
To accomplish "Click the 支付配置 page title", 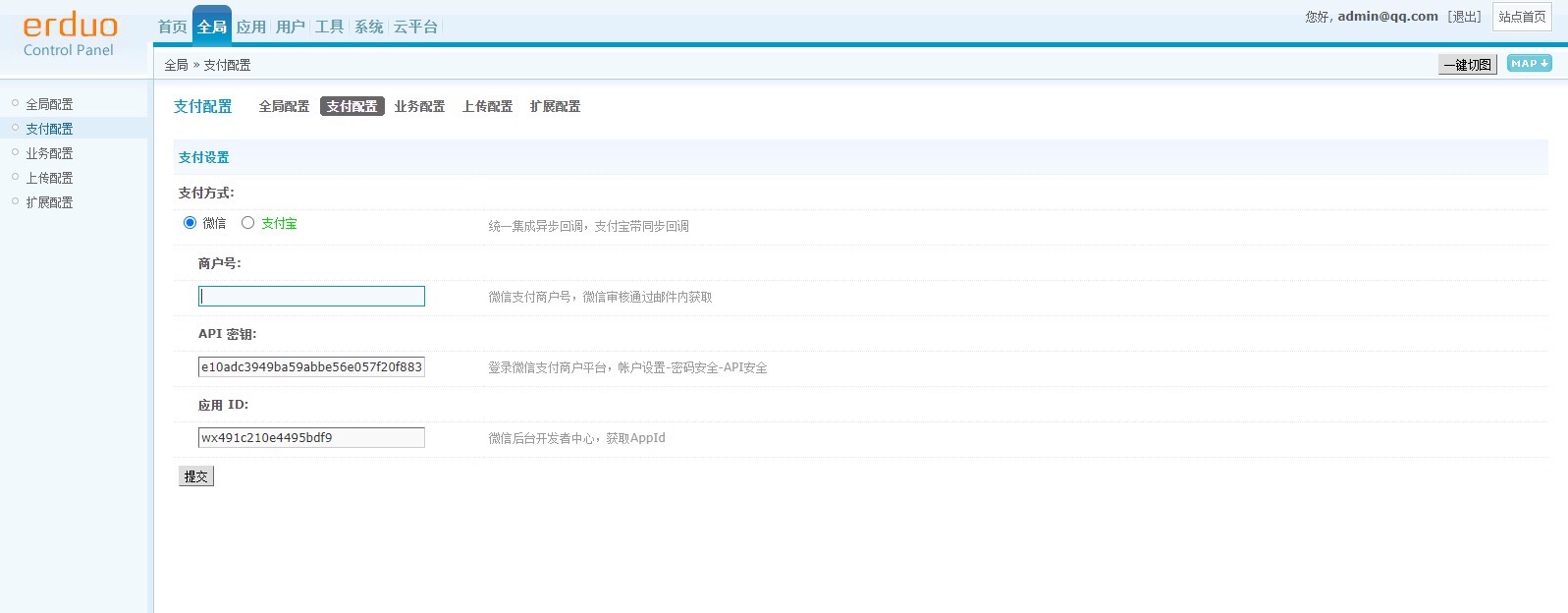I will 203,106.
